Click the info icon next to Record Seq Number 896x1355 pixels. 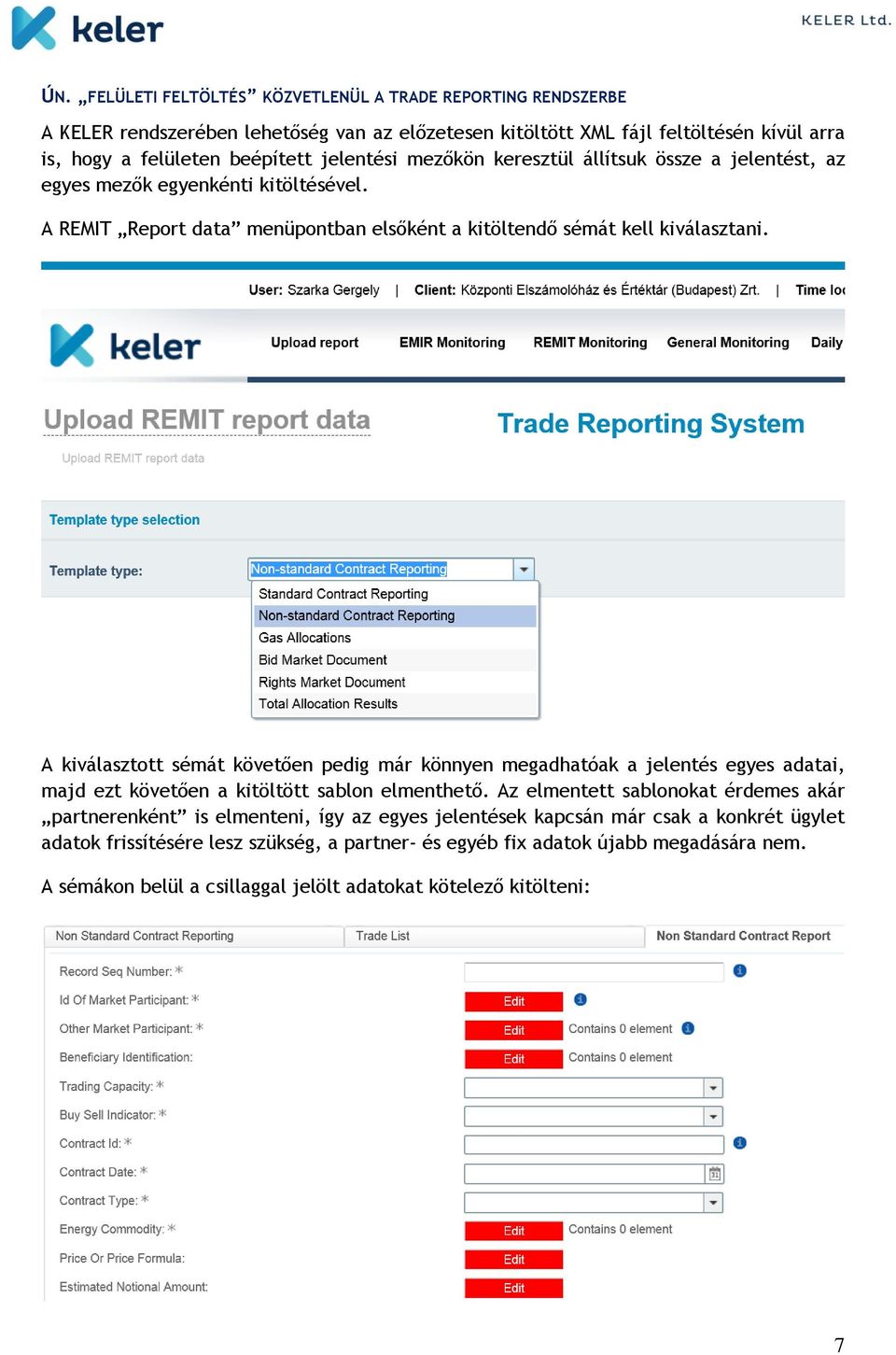740,971
